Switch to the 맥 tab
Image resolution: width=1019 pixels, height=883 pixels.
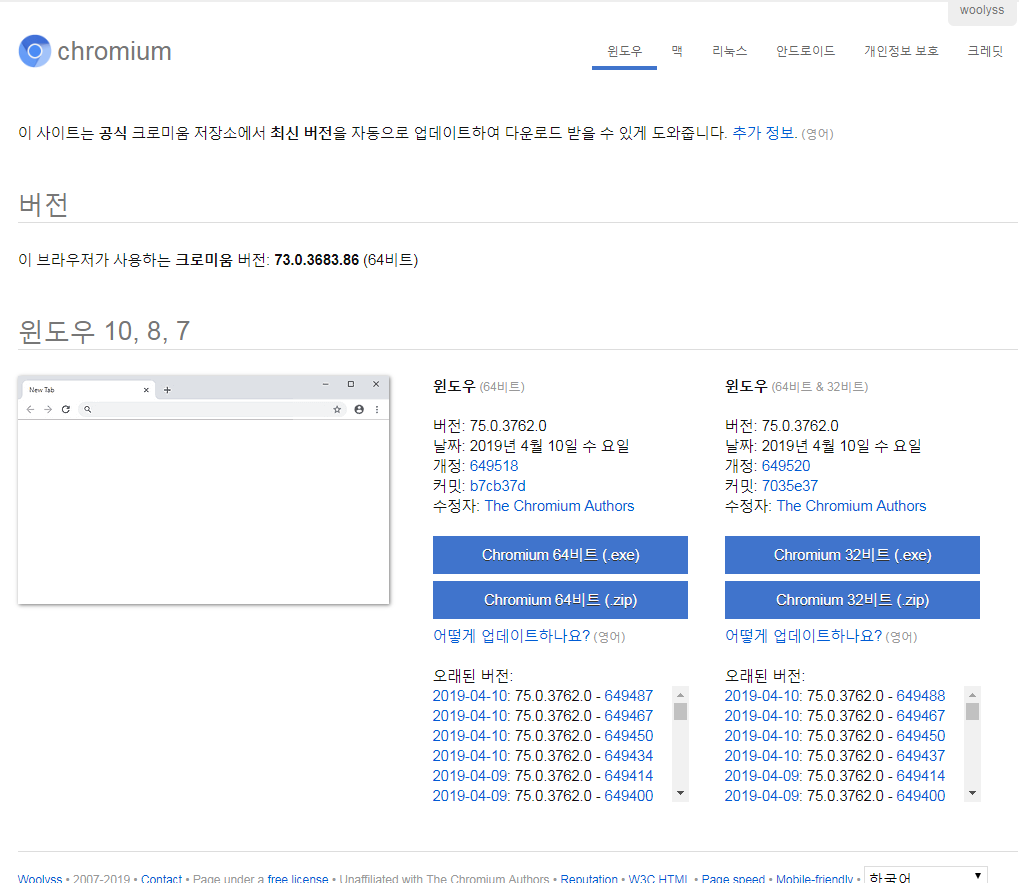point(677,51)
